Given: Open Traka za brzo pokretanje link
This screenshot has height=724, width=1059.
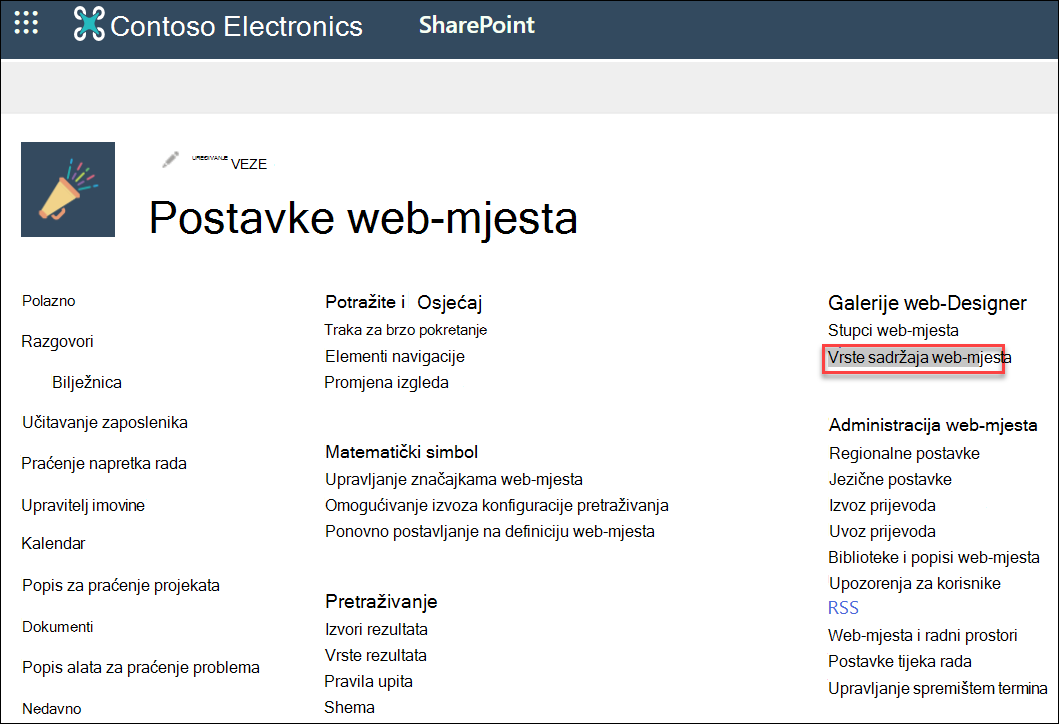Looking at the screenshot, I should pos(405,330).
